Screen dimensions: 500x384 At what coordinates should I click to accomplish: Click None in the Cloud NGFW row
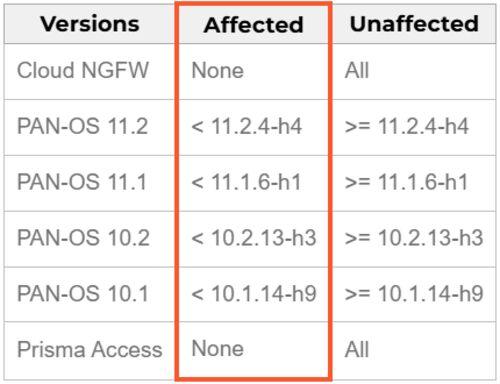(x=218, y=71)
